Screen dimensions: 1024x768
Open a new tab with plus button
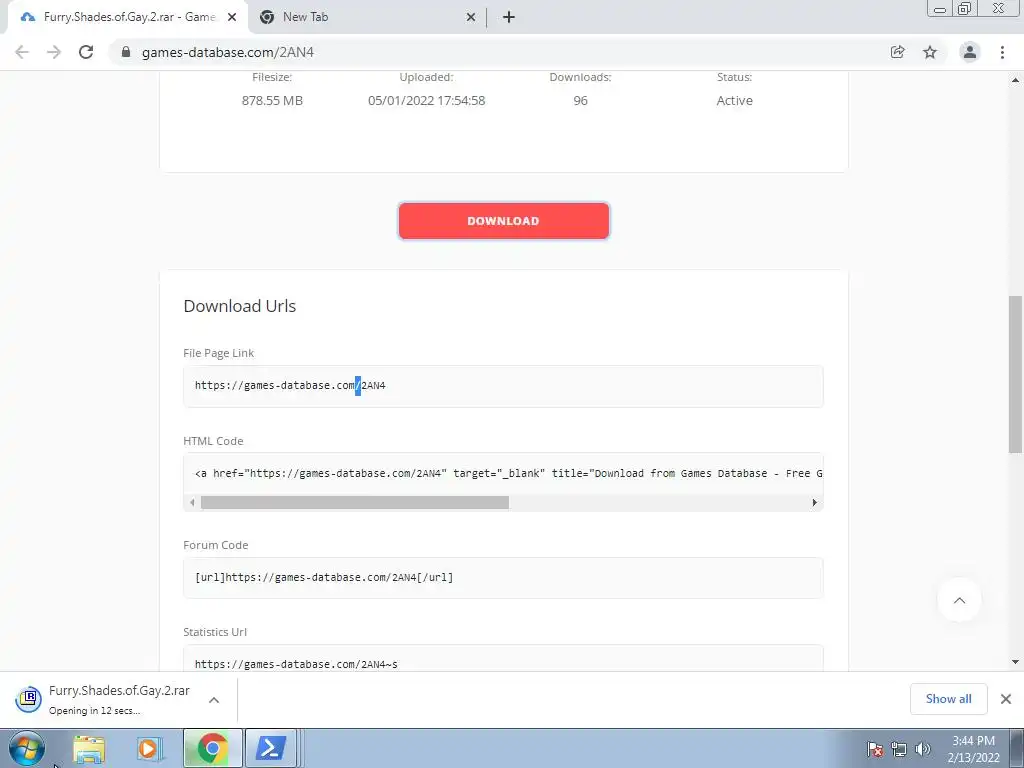(509, 17)
